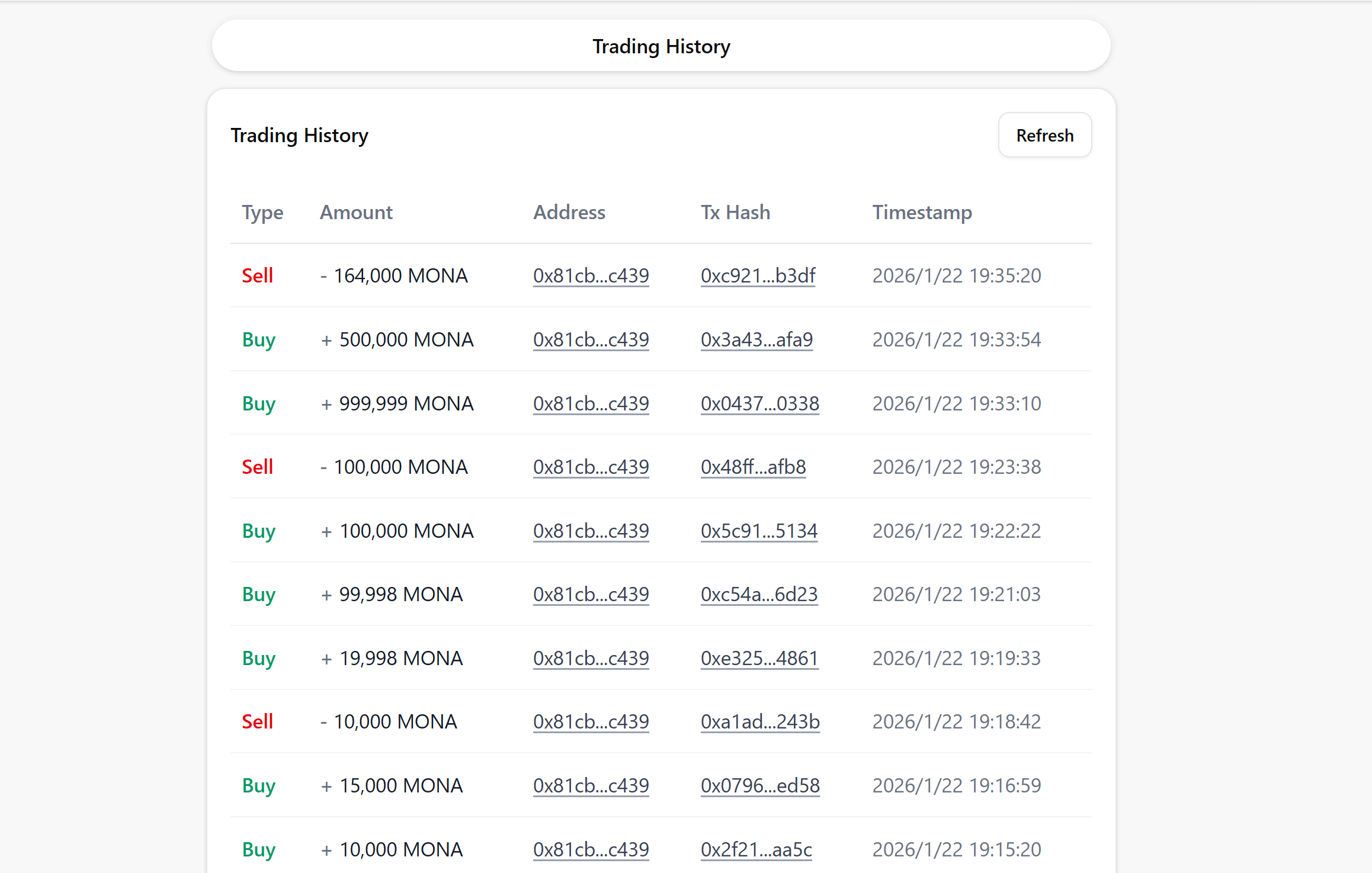
Task: Open address link in 164,000 MONA sell row
Action: 591,275
